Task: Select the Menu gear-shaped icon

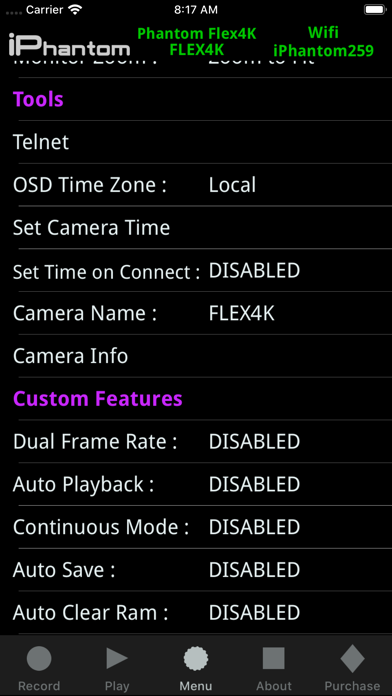Action: pyautogui.click(x=196, y=659)
